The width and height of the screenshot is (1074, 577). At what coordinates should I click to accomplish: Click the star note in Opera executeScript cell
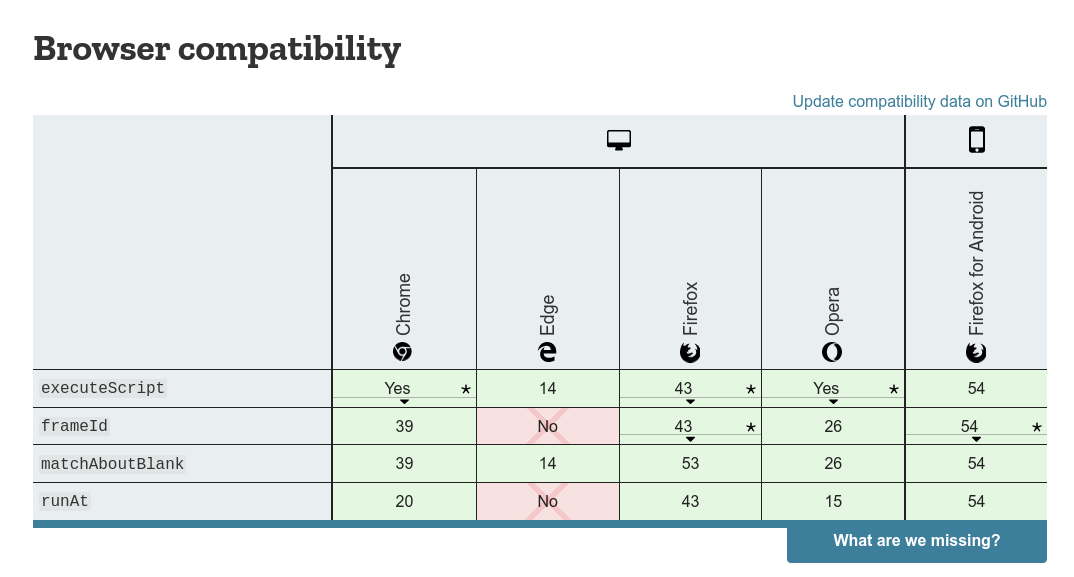point(894,389)
